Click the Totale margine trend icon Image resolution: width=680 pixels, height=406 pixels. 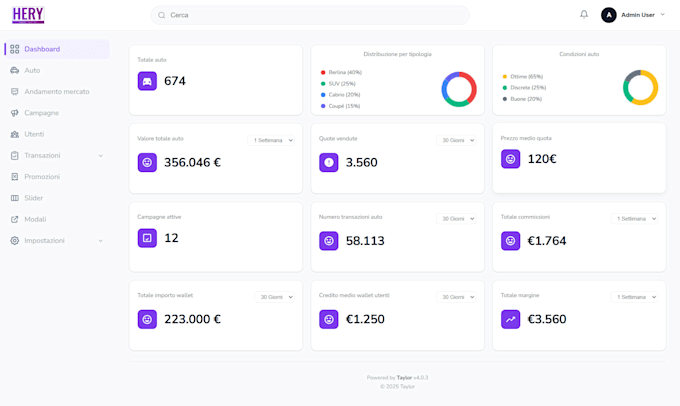pyautogui.click(x=510, y=319)
